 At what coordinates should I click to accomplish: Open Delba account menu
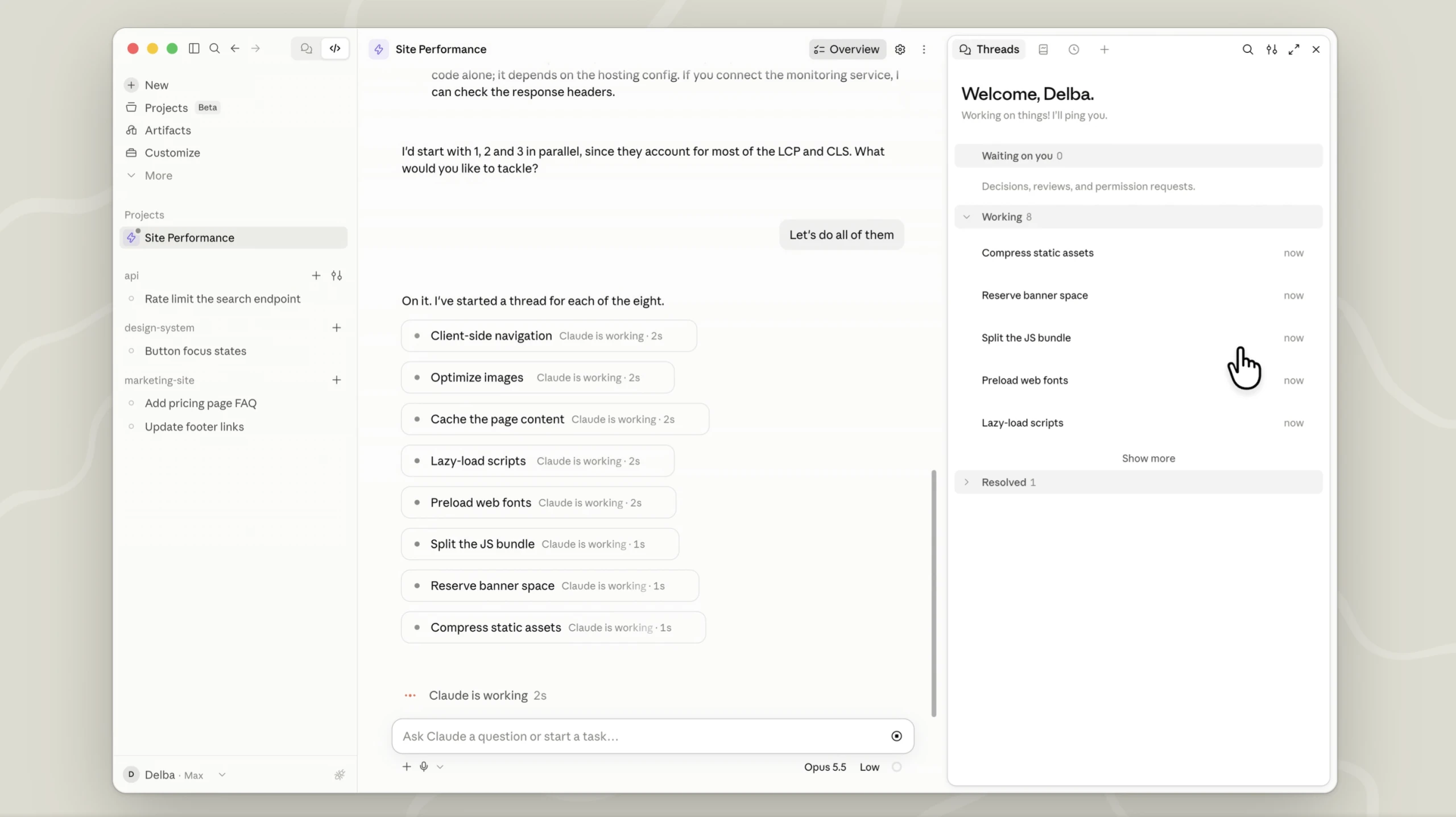tap(175, 775)
